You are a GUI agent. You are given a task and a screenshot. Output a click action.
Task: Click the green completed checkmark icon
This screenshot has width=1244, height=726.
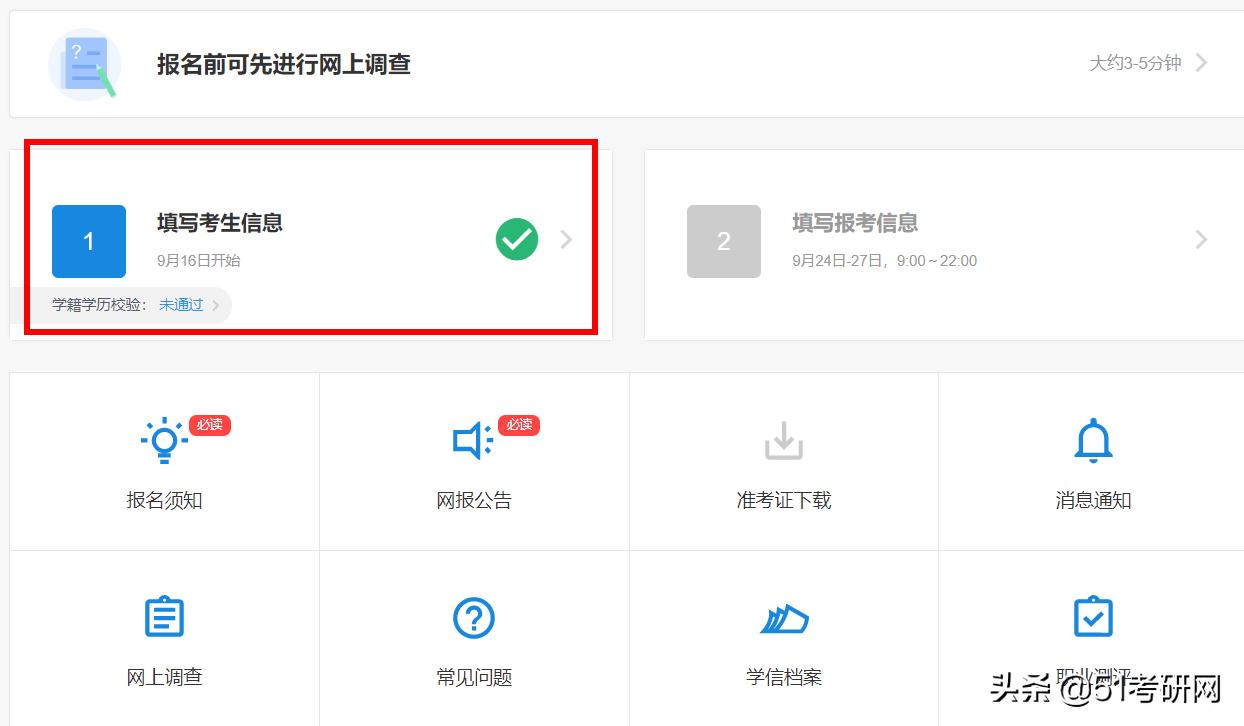tap(517, 239)
